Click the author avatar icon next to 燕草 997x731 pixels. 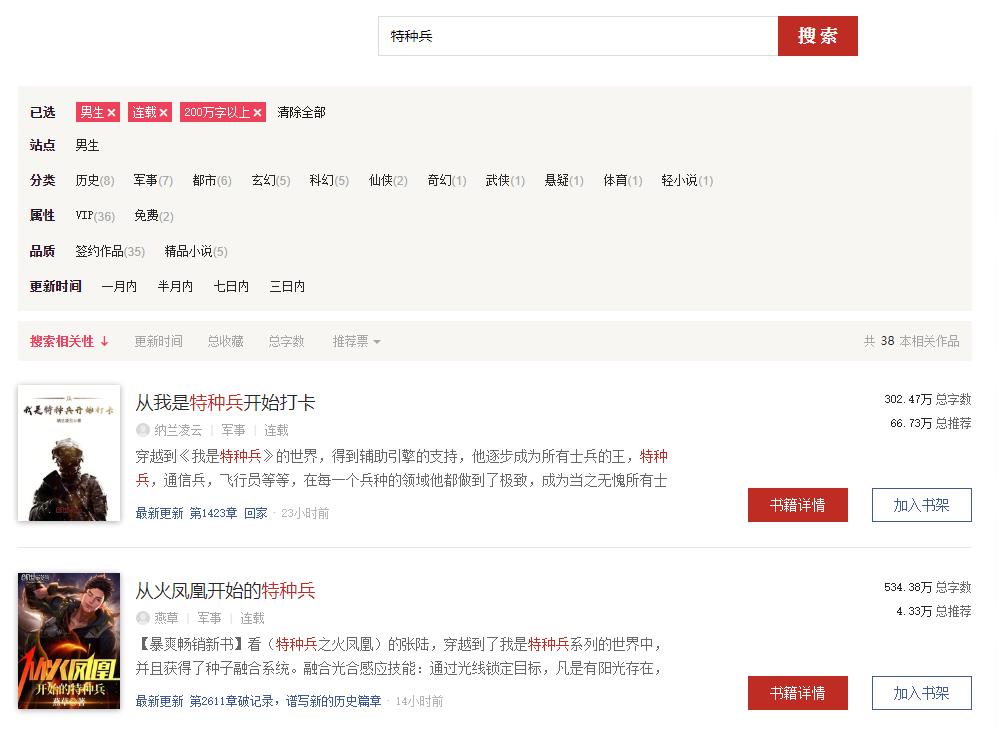141,618
